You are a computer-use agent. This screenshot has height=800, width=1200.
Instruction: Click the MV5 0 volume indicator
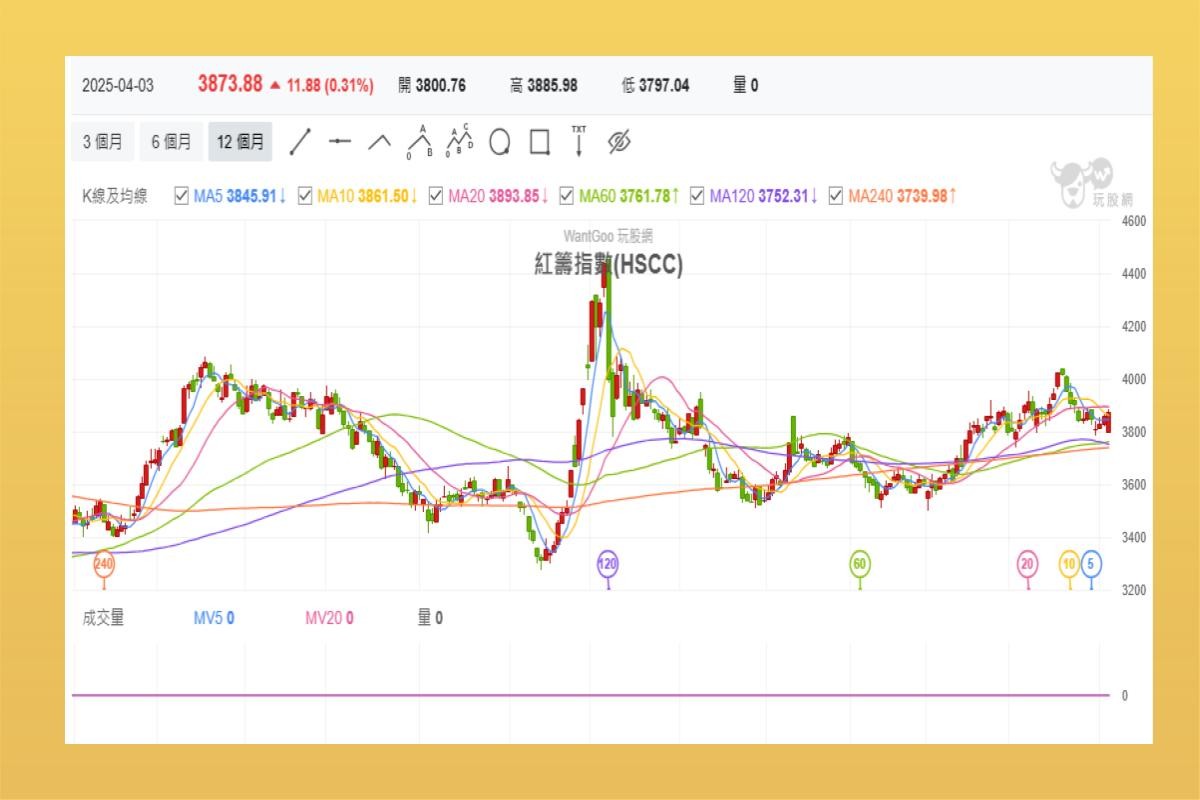point(214,618)
